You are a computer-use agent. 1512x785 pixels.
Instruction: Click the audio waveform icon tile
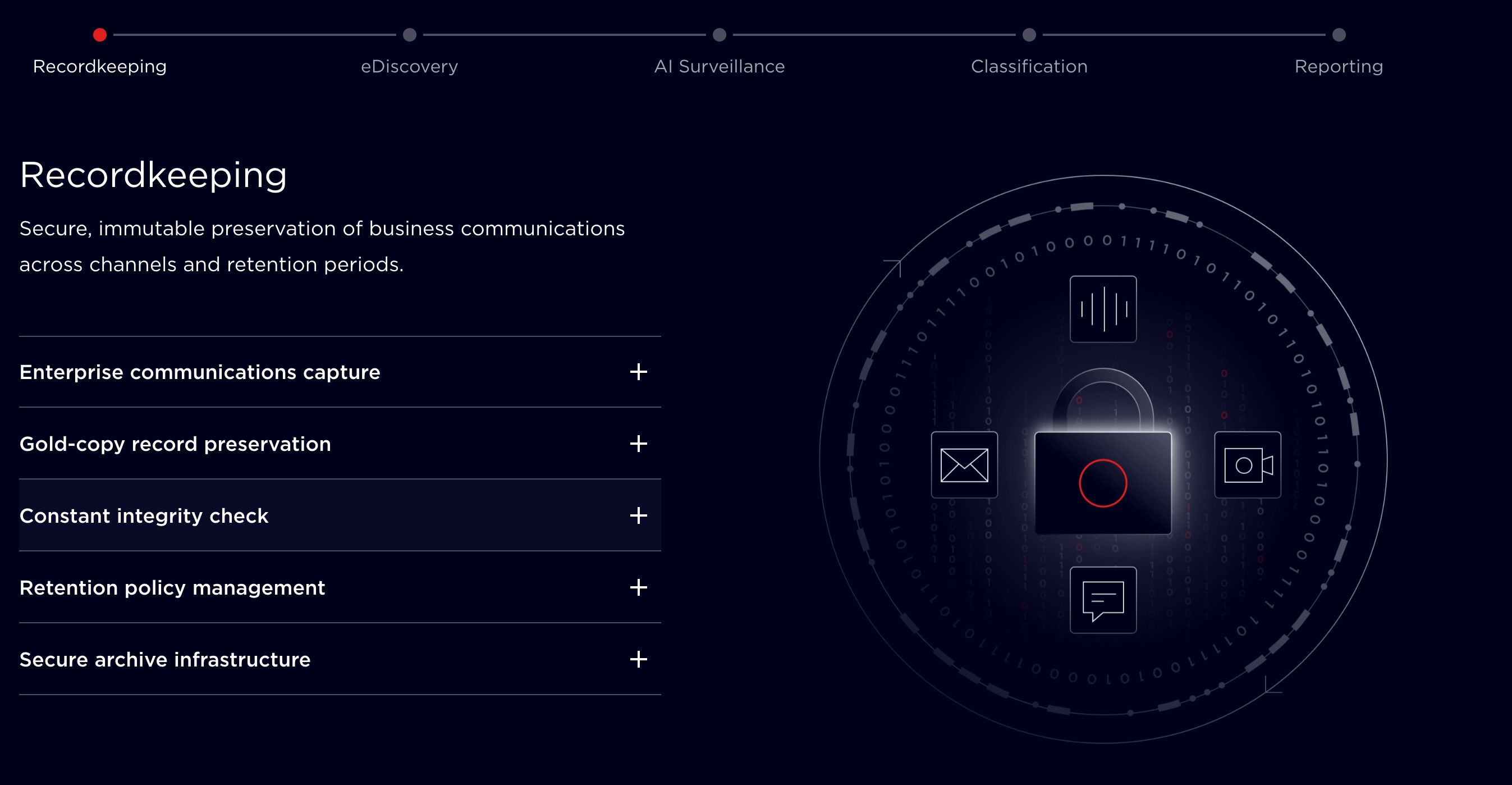pos(1103,309)
